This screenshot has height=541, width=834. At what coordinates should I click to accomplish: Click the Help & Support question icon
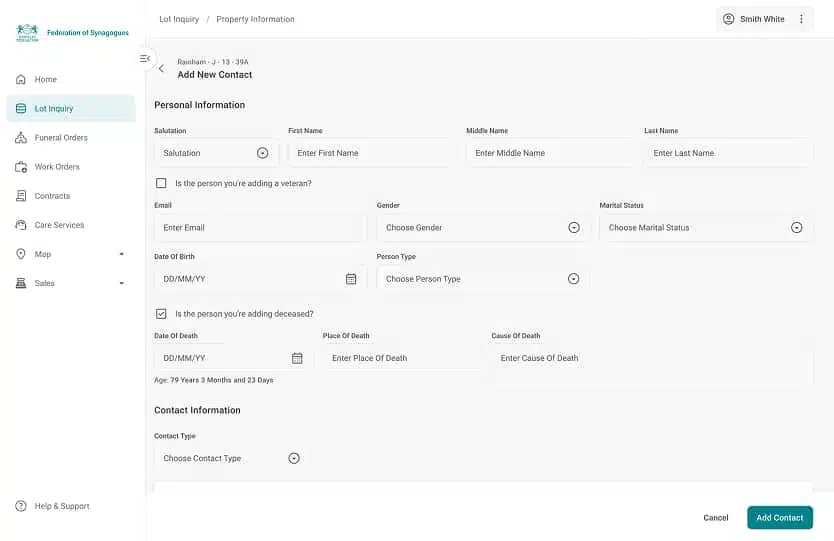click(21, 506)
